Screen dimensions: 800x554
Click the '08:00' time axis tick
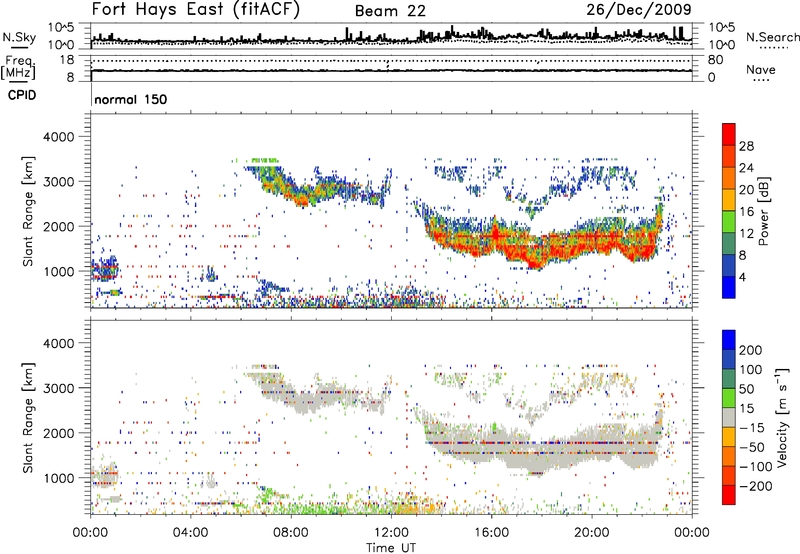click(x=291, y=532)
